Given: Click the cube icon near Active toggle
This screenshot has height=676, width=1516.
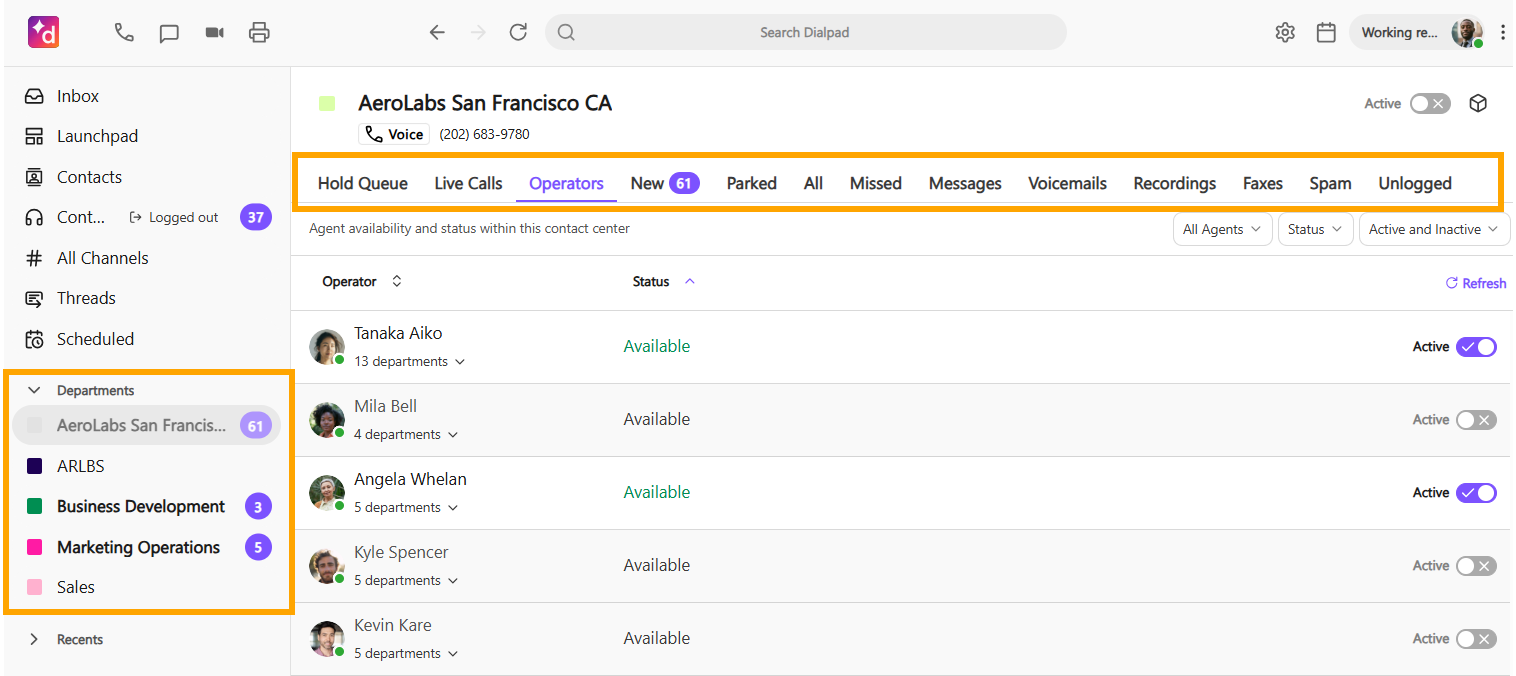Looking at the screenshot, I should pyautogui.click(x=1479, y=103).
